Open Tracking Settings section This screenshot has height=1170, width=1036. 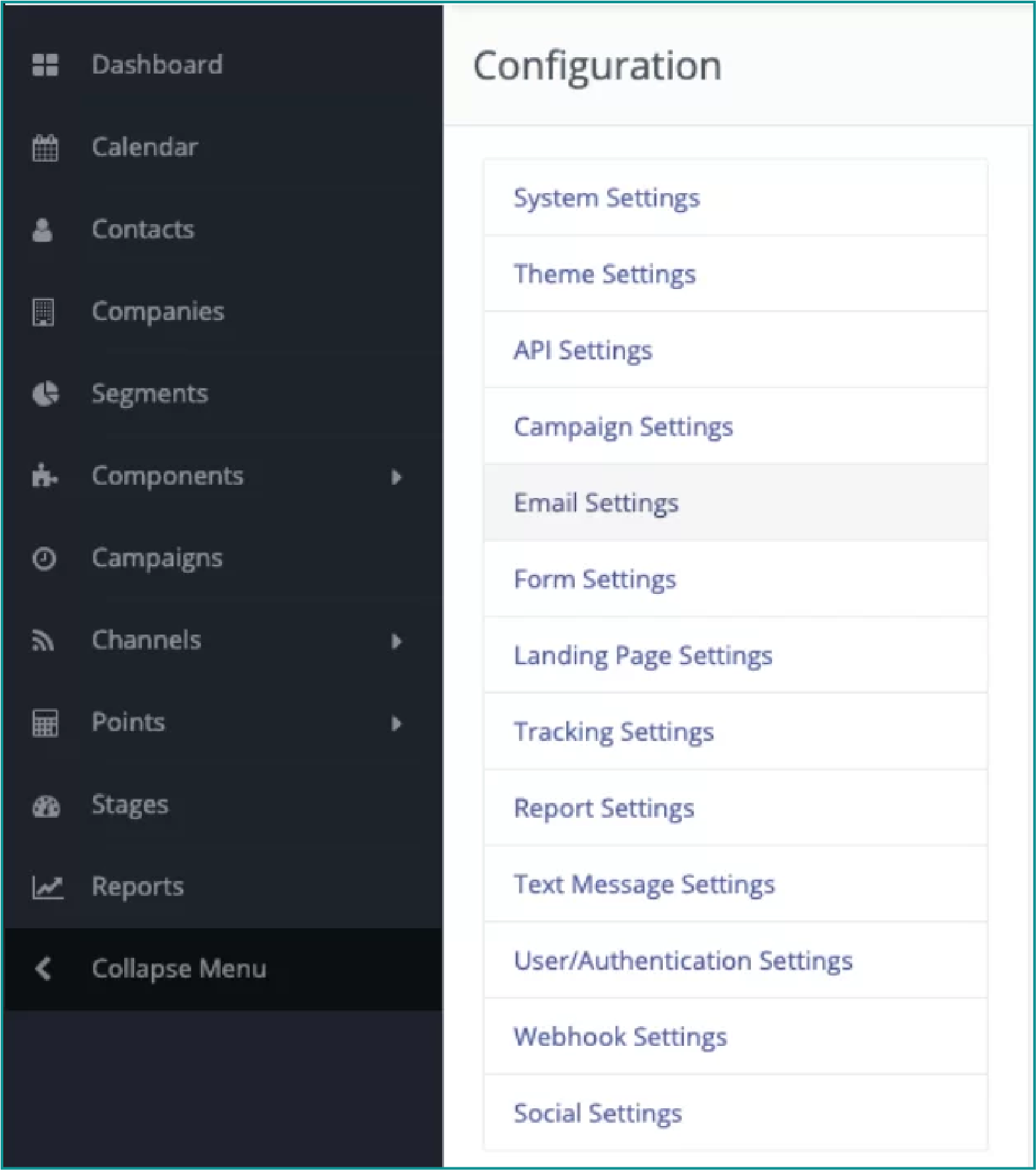[x=736, y=732]
